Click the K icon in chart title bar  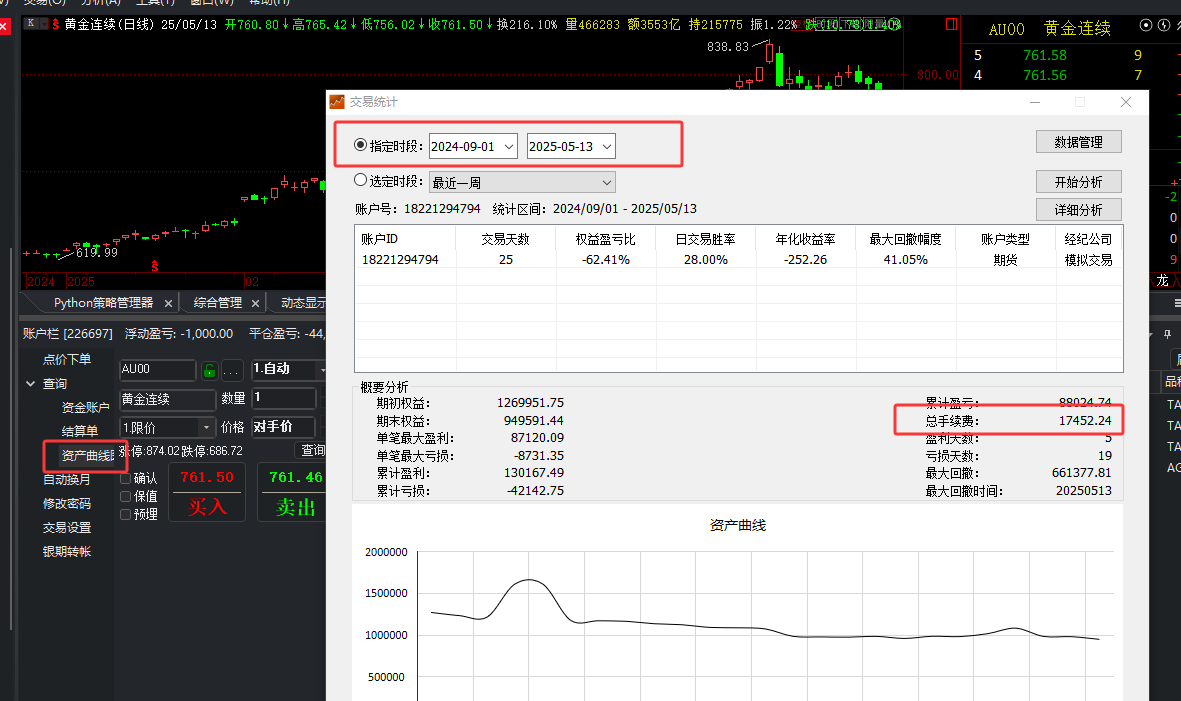coord(30,23)
